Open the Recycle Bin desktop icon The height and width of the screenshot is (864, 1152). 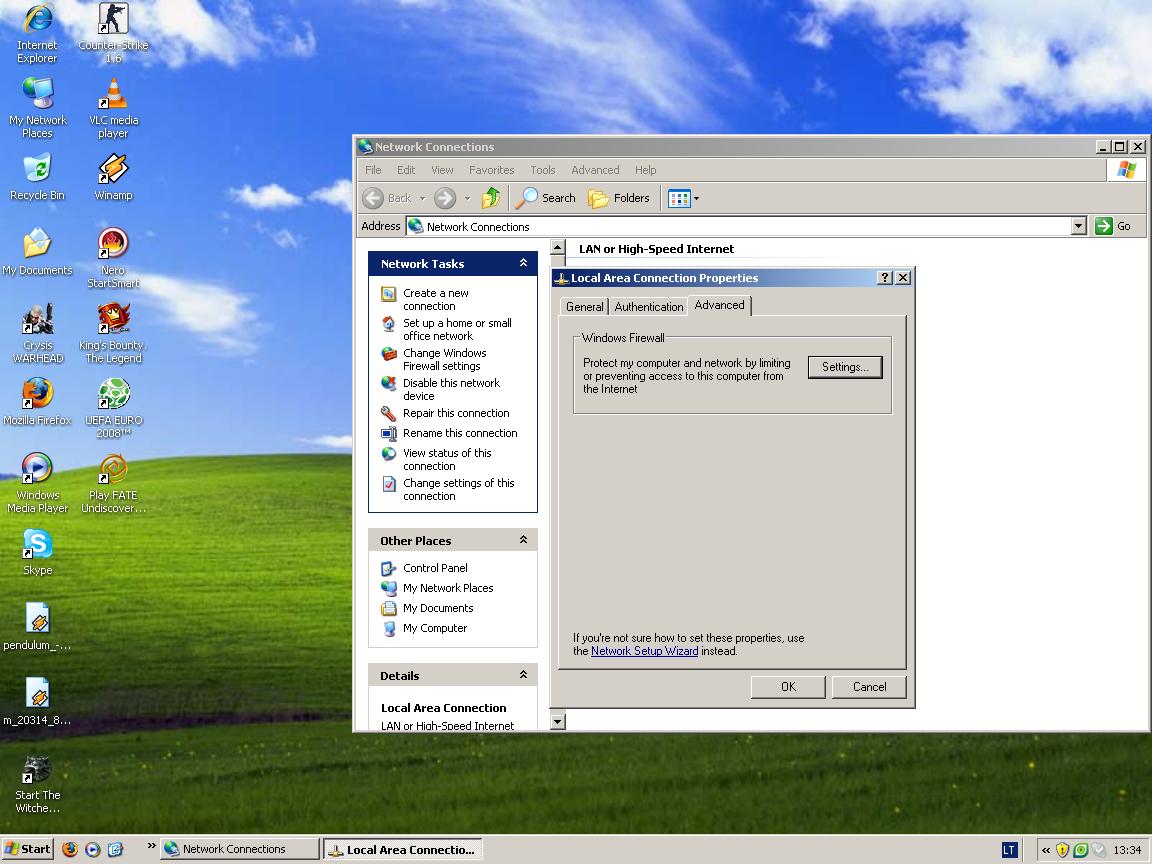click(x=37, y=177)
